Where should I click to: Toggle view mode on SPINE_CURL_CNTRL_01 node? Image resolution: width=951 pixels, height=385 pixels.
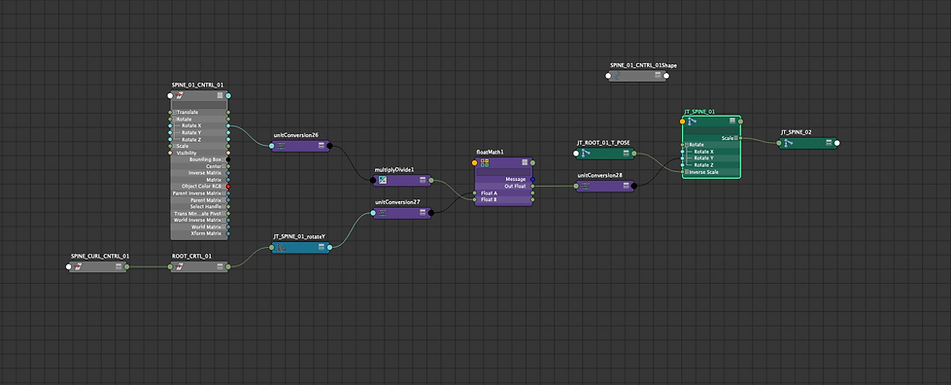pos(118,266)
